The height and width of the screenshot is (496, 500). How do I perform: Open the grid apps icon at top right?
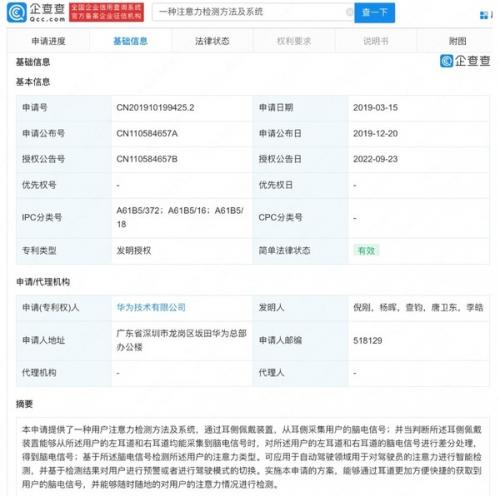[x=484, y=15]
